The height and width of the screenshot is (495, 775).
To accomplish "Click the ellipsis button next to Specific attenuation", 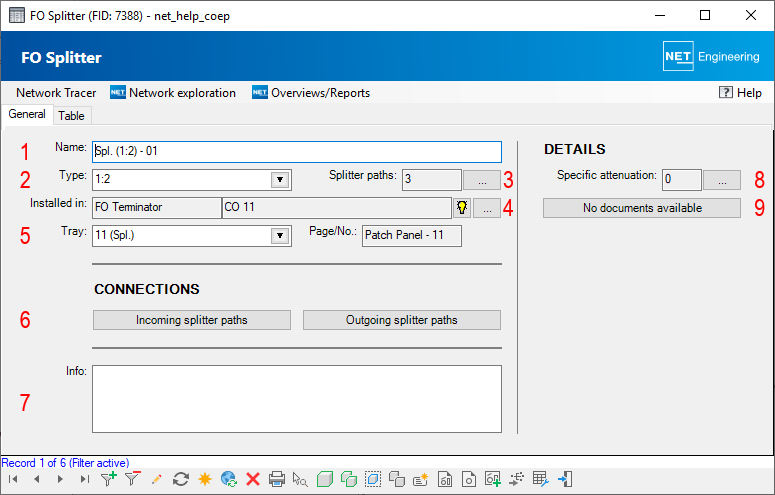I will (722, 180).
